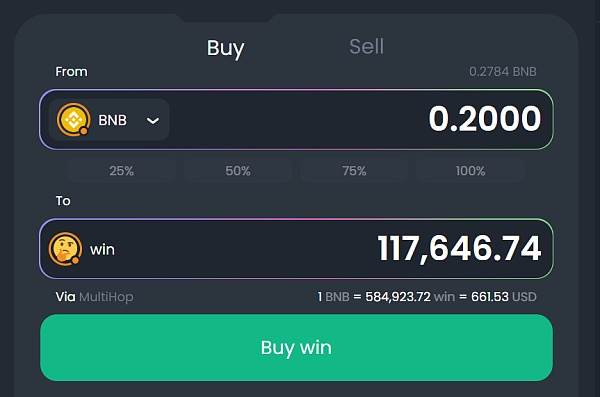Click the green Buy win button
This screenshot has width=600, height=397.
(x=297, y=348)
